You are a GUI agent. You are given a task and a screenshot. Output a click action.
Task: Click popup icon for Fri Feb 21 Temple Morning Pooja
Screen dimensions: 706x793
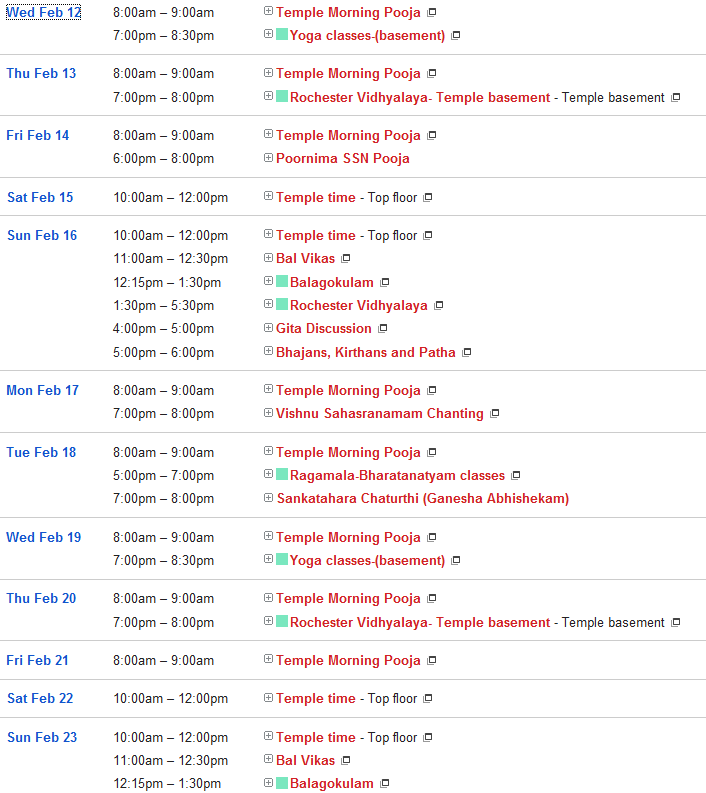[432, 661]
